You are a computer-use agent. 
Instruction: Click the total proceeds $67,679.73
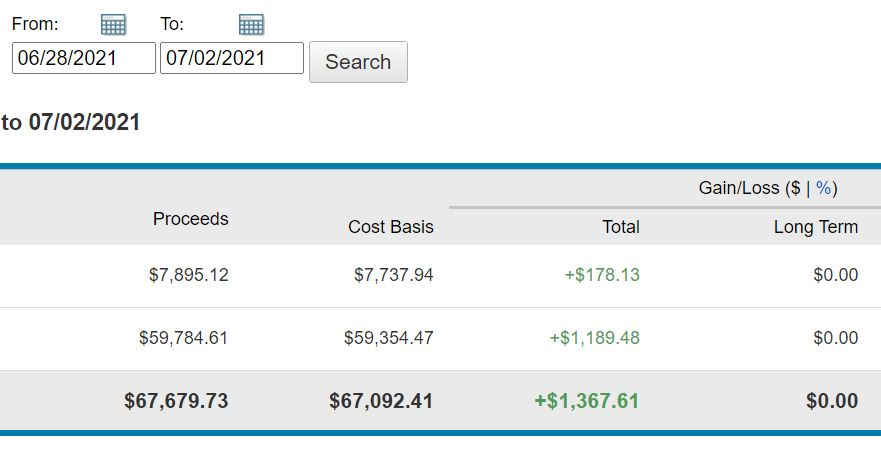[x=176, y=401]
